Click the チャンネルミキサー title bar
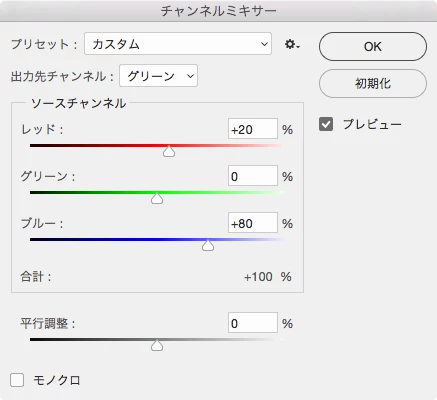 [x=218, y=11]
